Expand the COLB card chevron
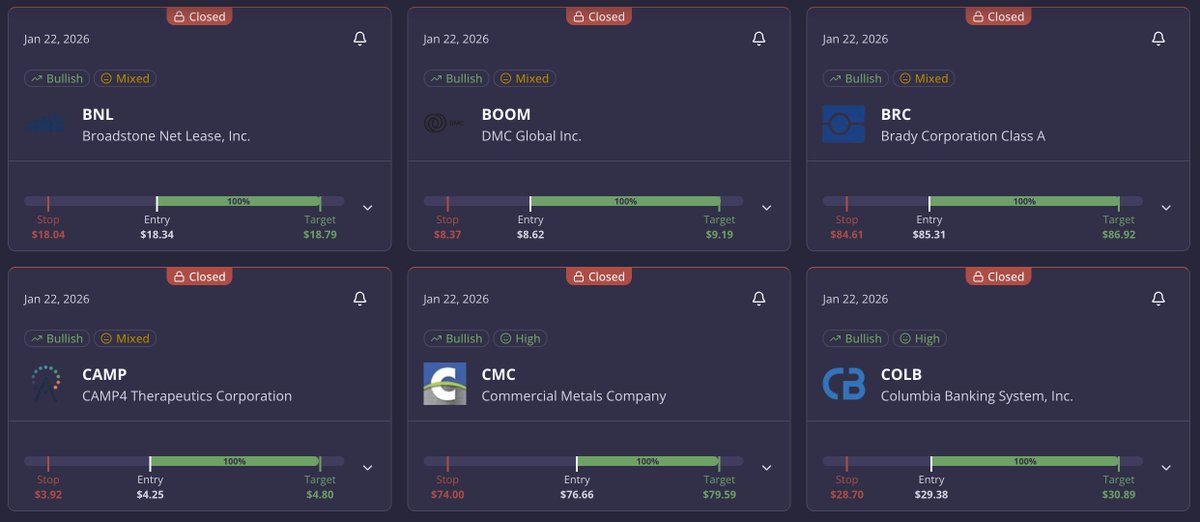Image resolution: width=1200 pixels, height=522 pixels. click(x=1165, y=468)
